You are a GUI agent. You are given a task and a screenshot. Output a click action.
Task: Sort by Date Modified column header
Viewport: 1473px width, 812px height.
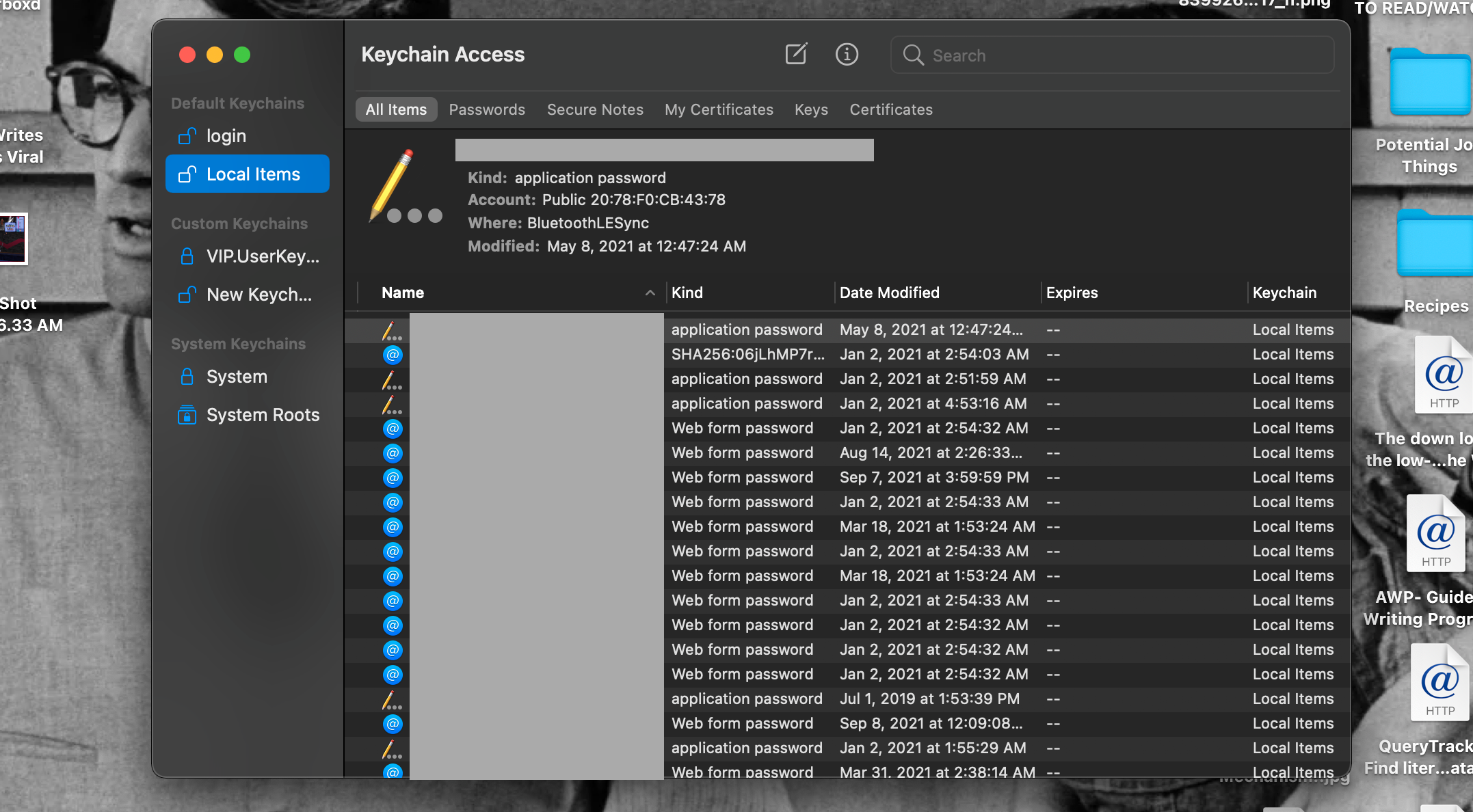(x=889, y=293)
